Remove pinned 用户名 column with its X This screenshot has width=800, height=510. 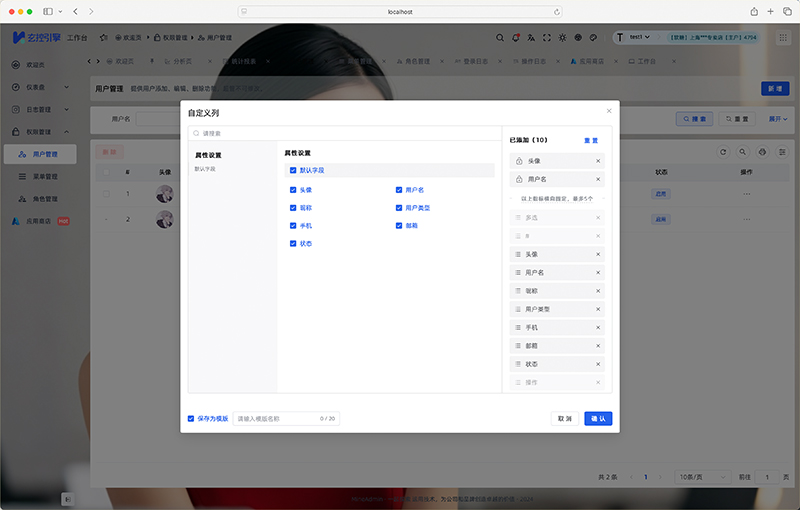point(598,180)
